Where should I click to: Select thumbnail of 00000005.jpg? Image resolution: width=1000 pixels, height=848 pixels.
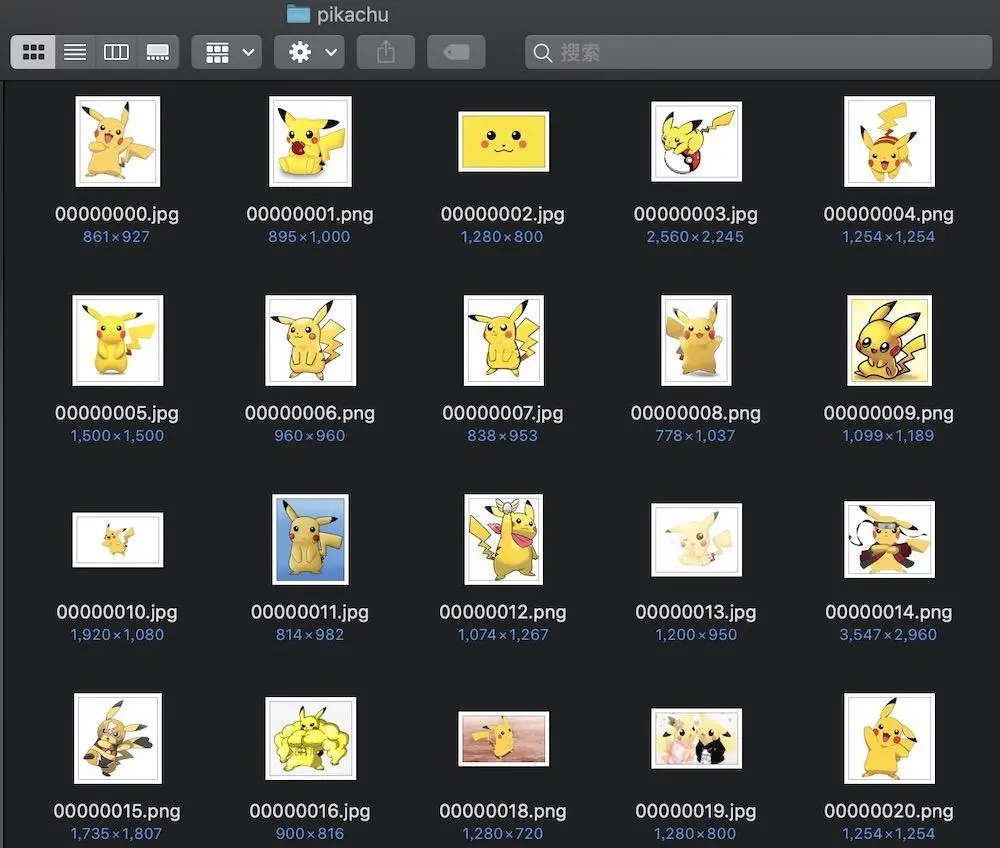pos(117,340)
